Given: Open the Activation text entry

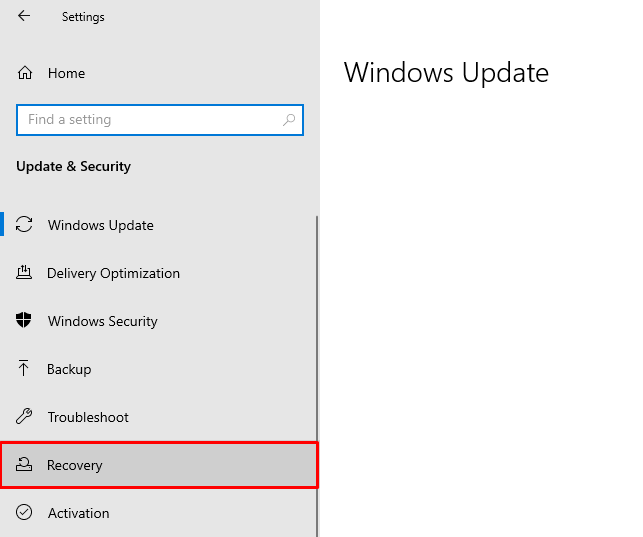Looking at the screenshot, I should coord(78,513).
